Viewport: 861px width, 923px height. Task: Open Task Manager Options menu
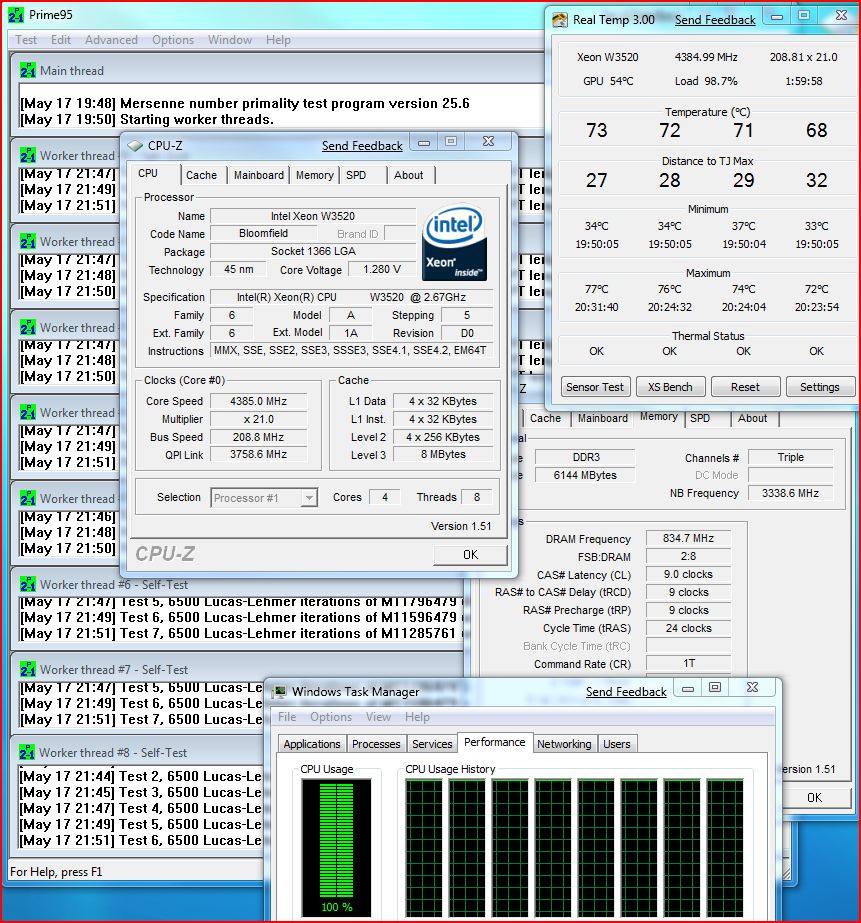click(331, 717)
